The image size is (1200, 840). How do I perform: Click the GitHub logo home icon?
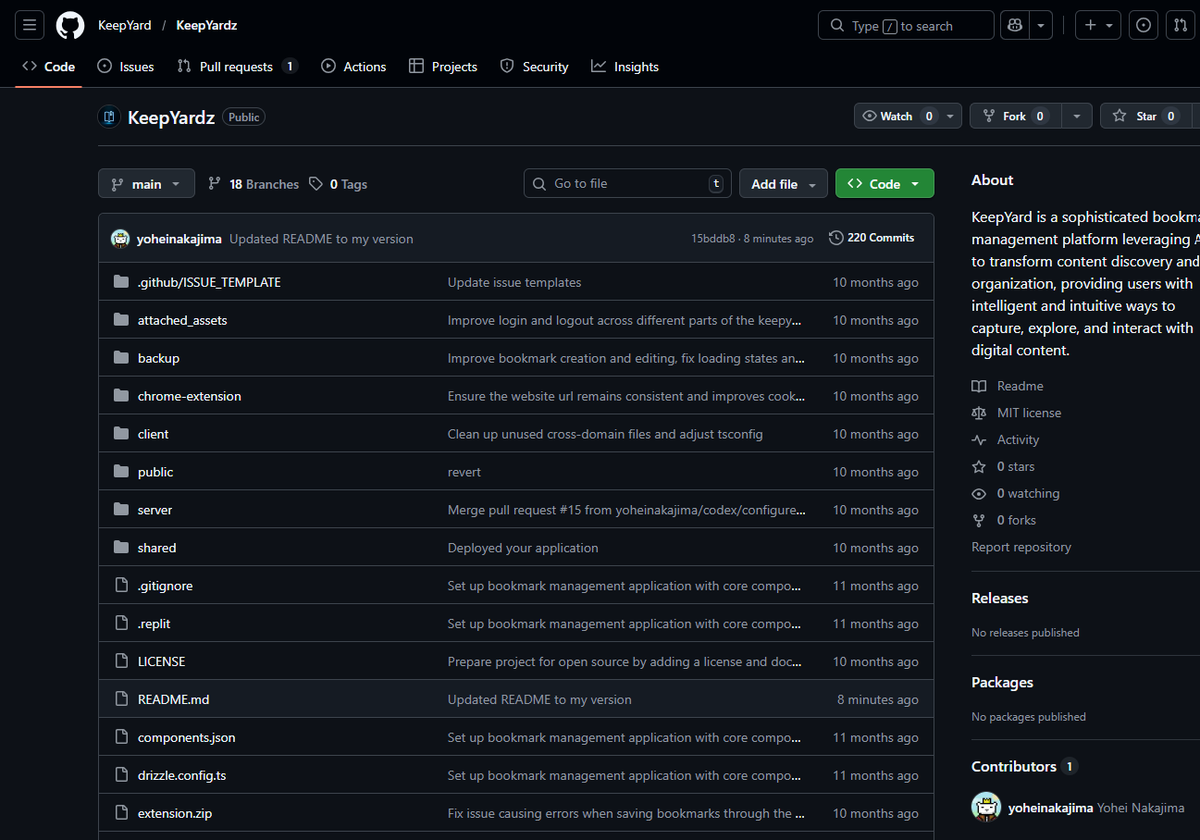pos(70,25)
